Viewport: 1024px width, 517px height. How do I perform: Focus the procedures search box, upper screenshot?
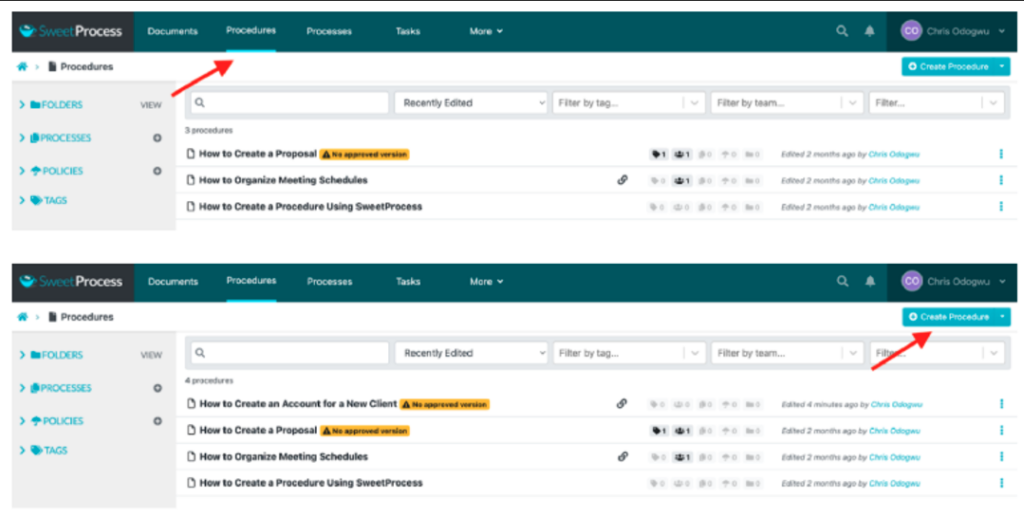[x=289, y=102]
